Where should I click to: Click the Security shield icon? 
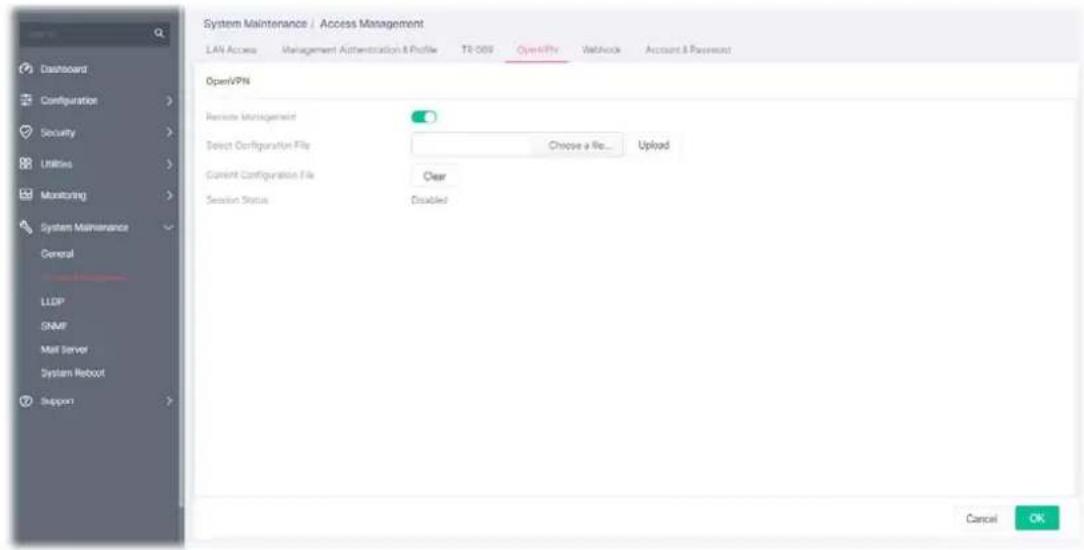[x=28, y=132]
